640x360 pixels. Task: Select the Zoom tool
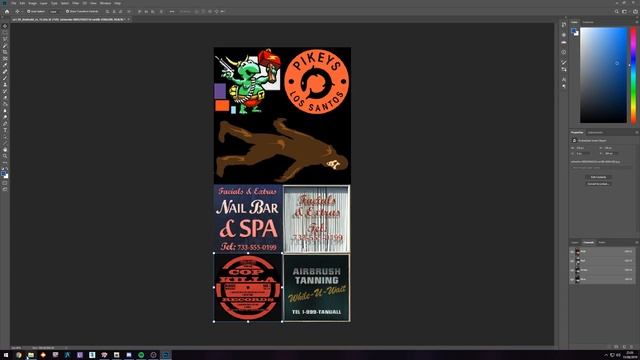click(5, 156)
